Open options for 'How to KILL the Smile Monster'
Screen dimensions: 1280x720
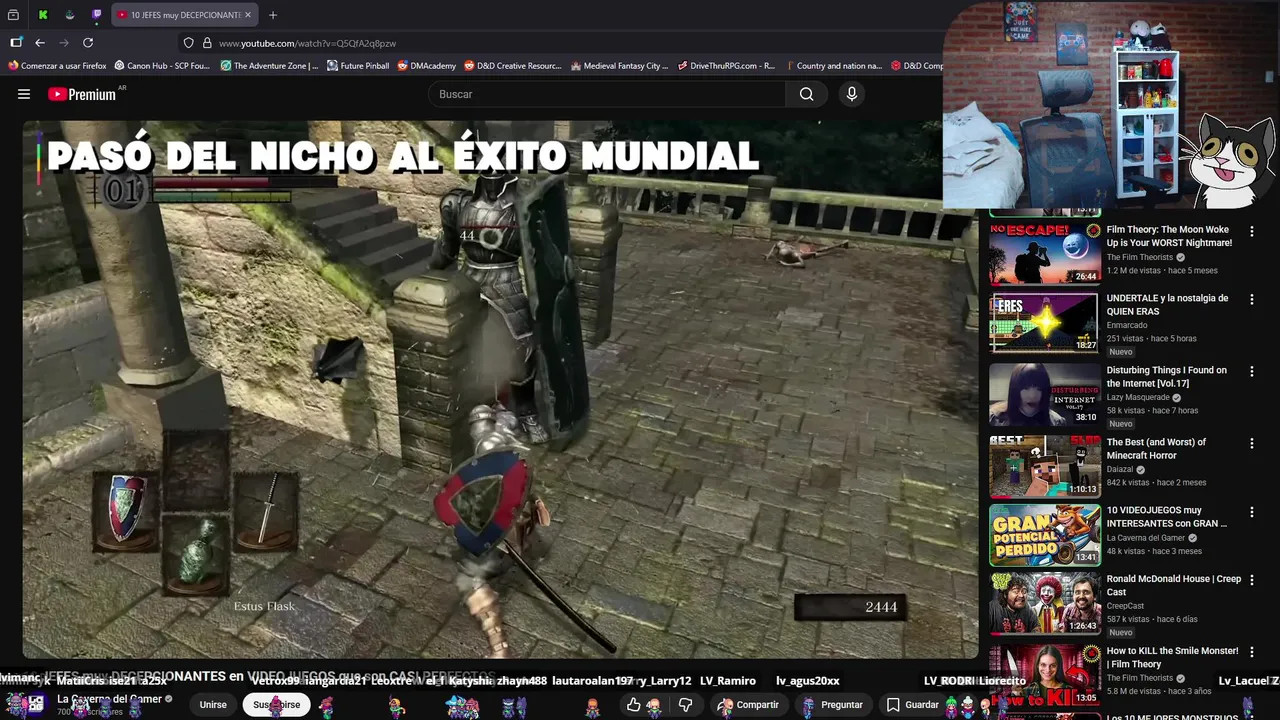[1251, 652]
